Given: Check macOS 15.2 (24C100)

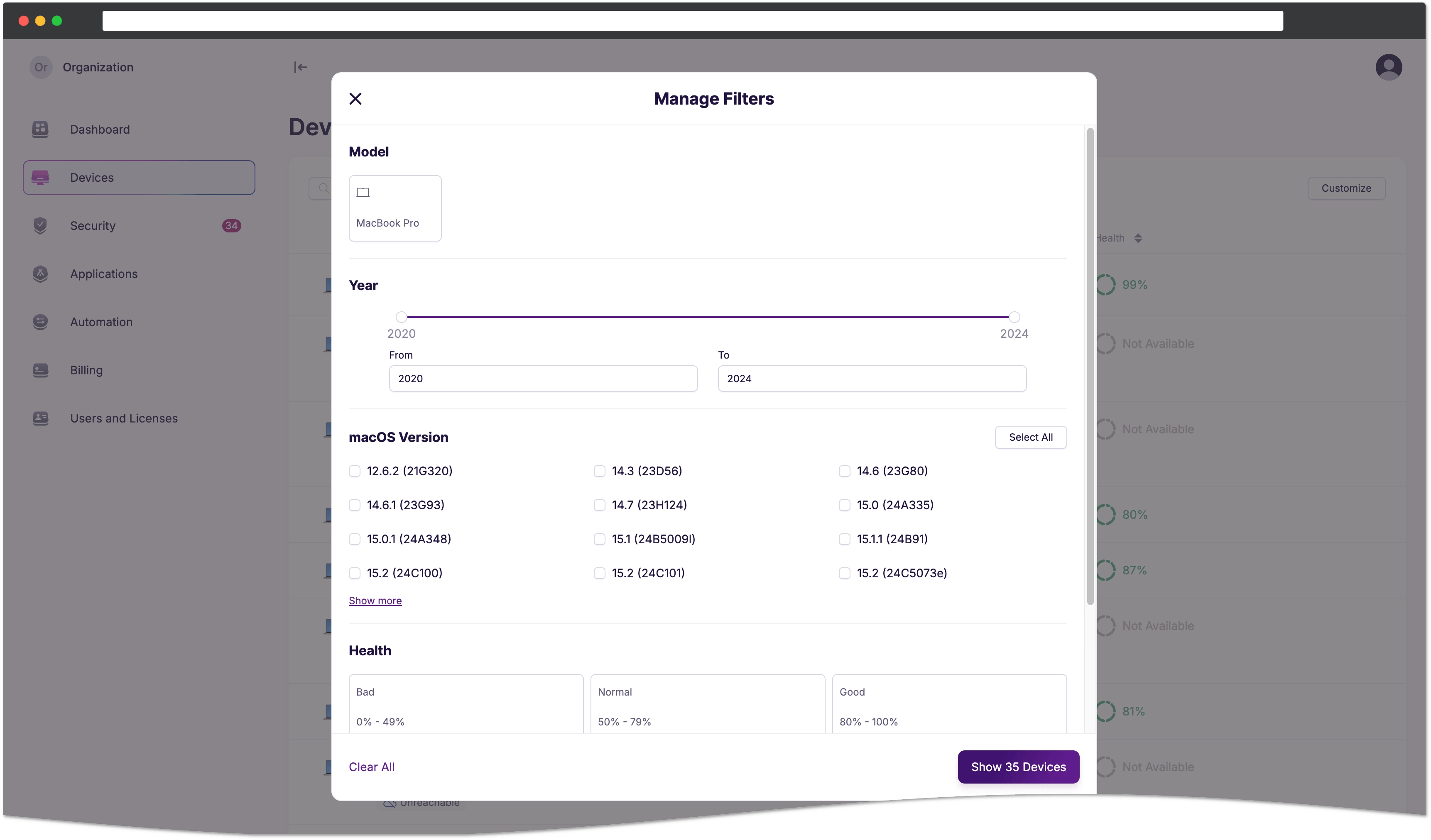Looking at the screenshot, I should [354, 573].
